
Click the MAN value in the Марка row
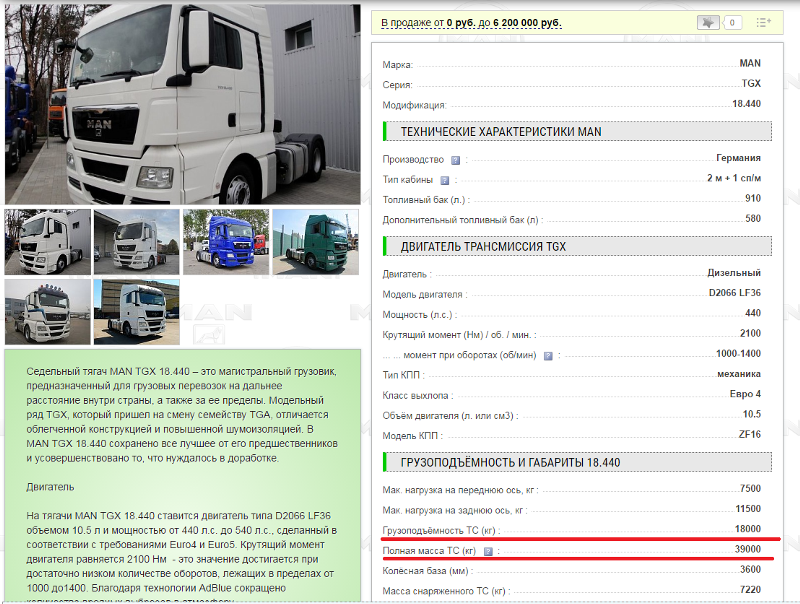click(x=750, y=63)
